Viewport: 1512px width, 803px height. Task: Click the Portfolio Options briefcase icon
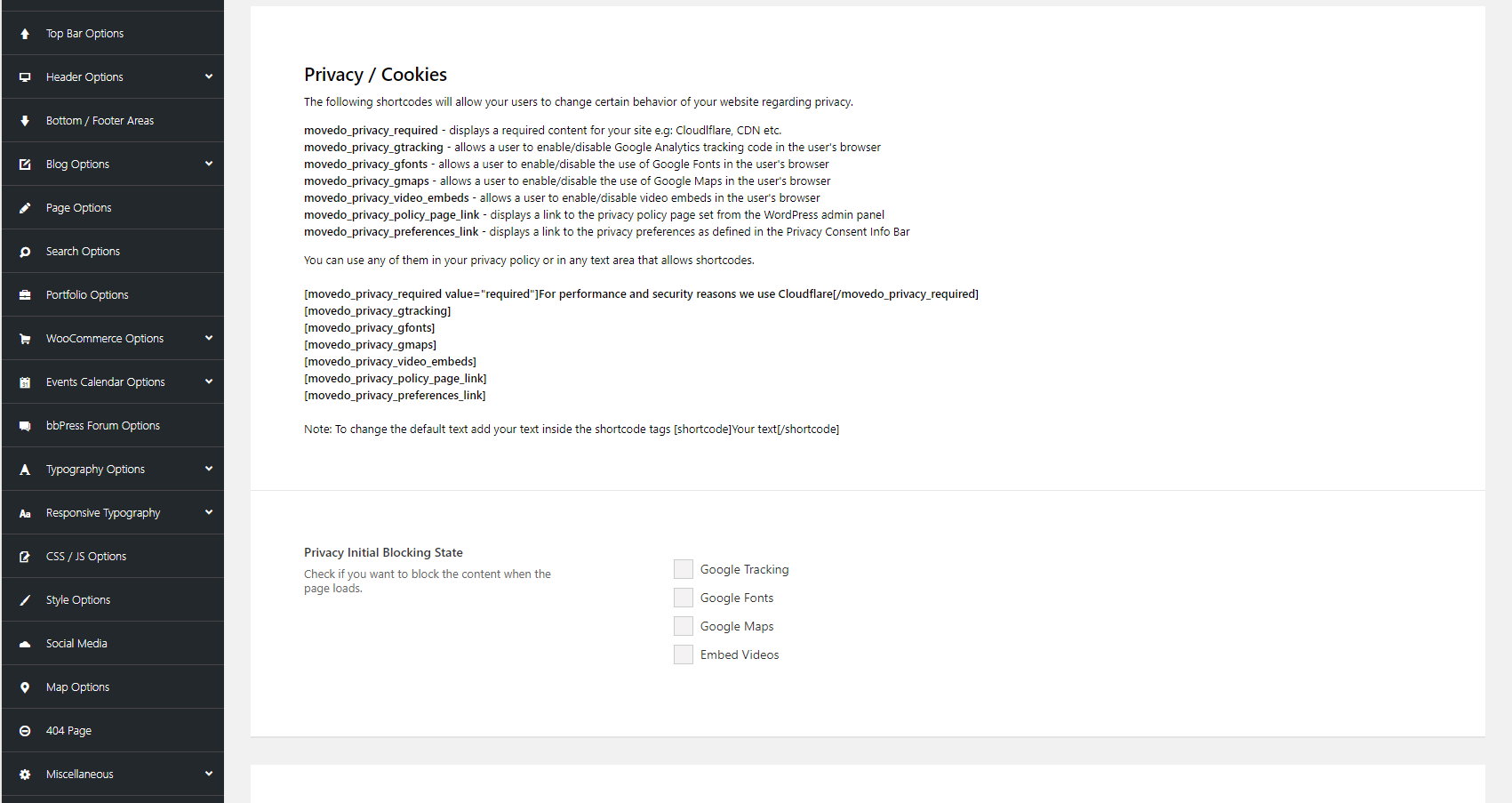pyautogui.click(x=25, y=295)
